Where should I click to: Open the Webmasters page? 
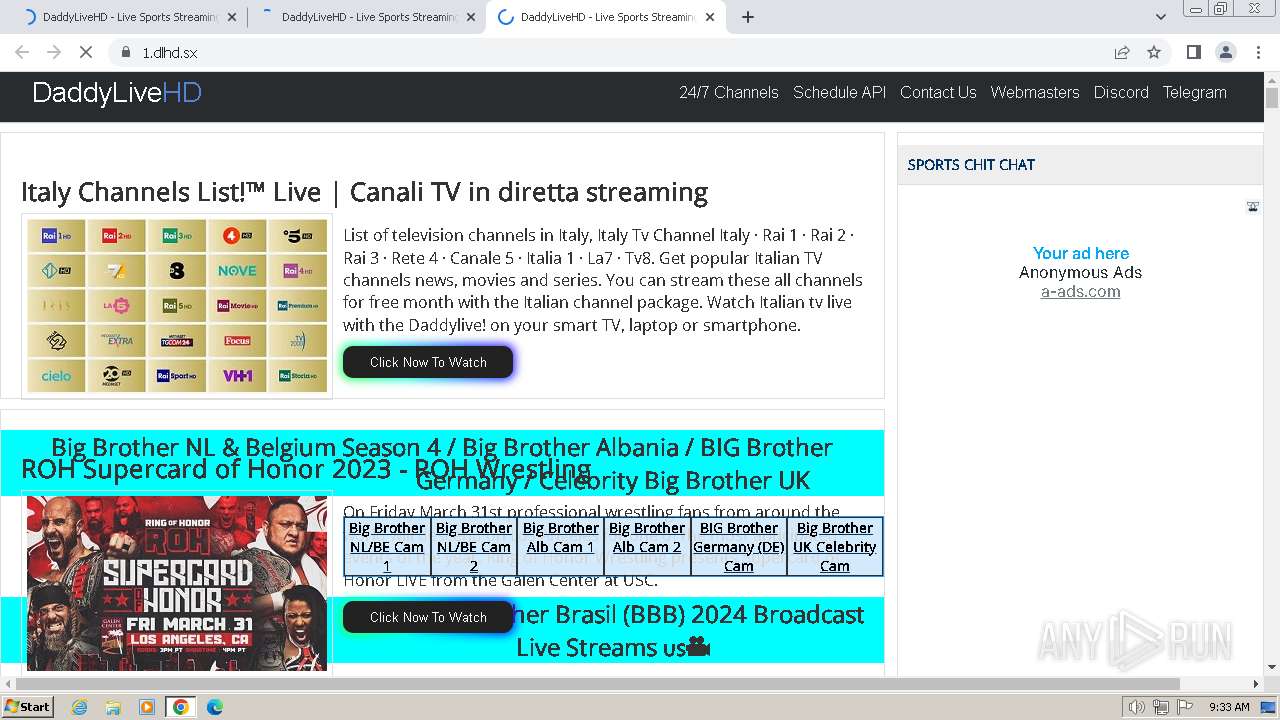(1035, 92)
